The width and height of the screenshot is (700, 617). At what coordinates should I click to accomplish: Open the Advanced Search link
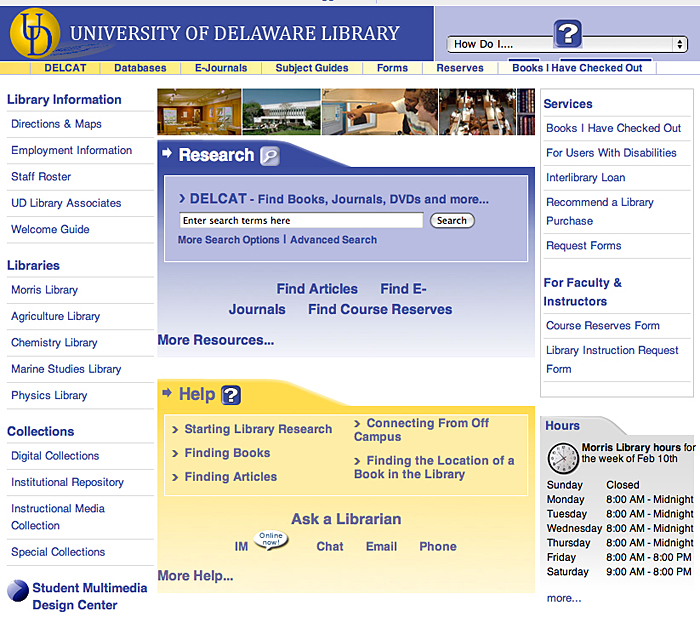click(x=333, y=240)
